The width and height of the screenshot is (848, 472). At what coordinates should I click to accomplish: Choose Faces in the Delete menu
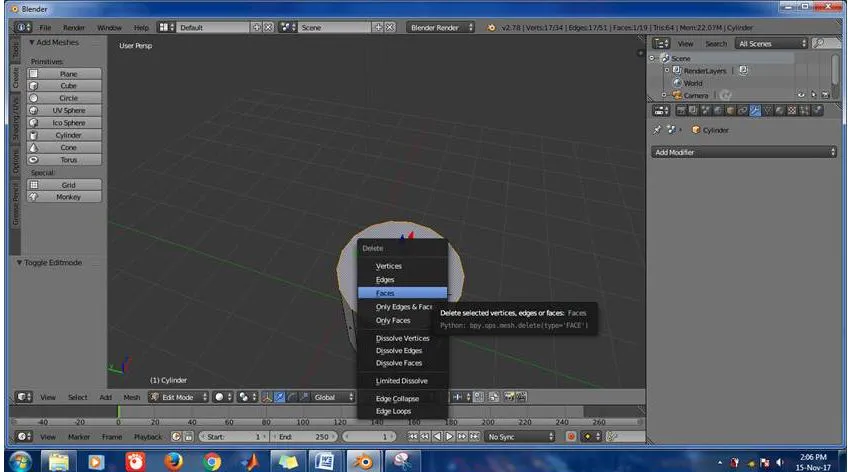pos(402,293)
